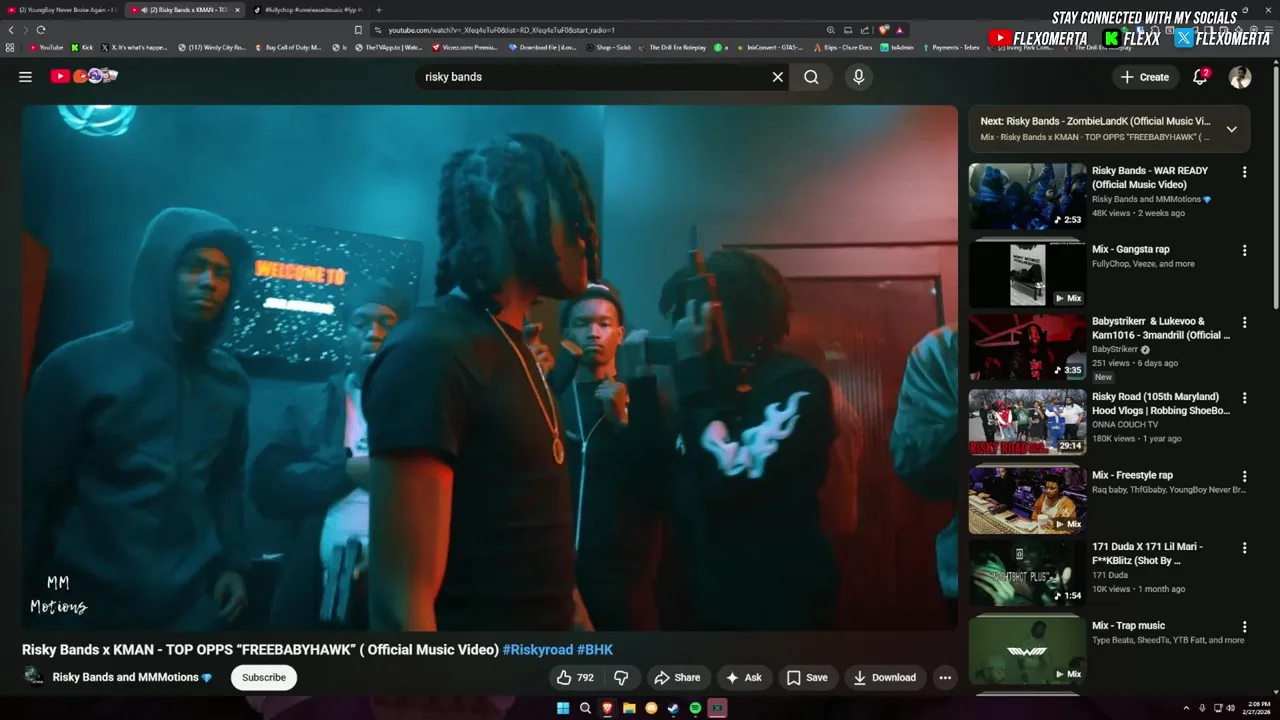Open Steam from the taskbar
The height and width of the screenshot is (720, 1280).
coord(673,708)
